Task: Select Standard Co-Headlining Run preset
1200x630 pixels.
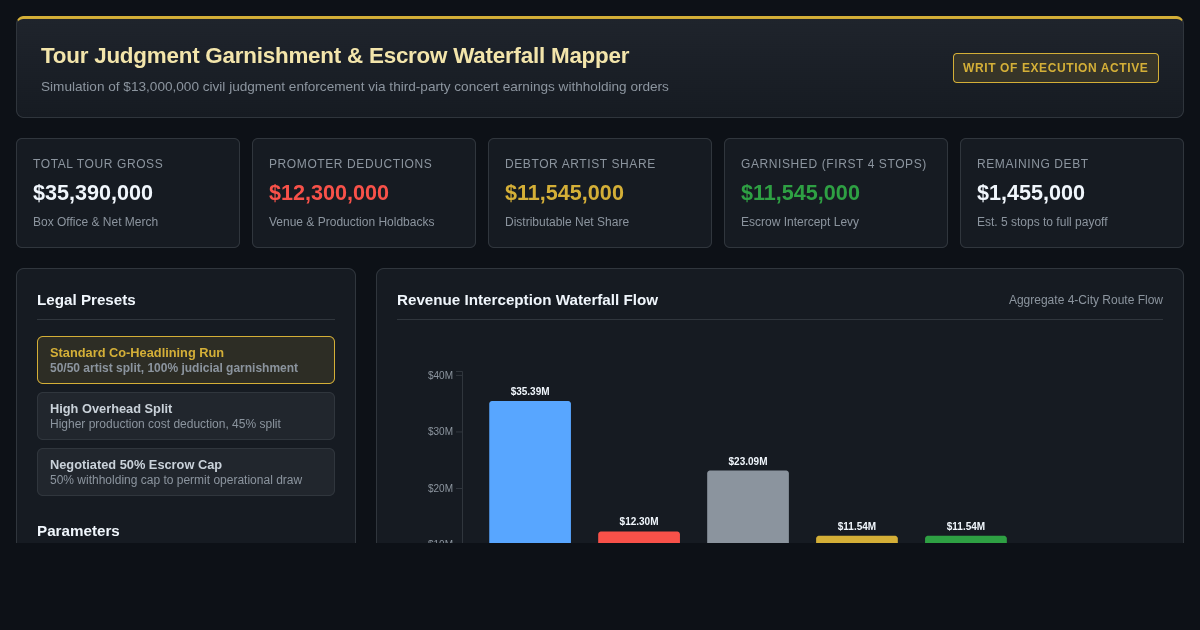Action: coord(186,360)
